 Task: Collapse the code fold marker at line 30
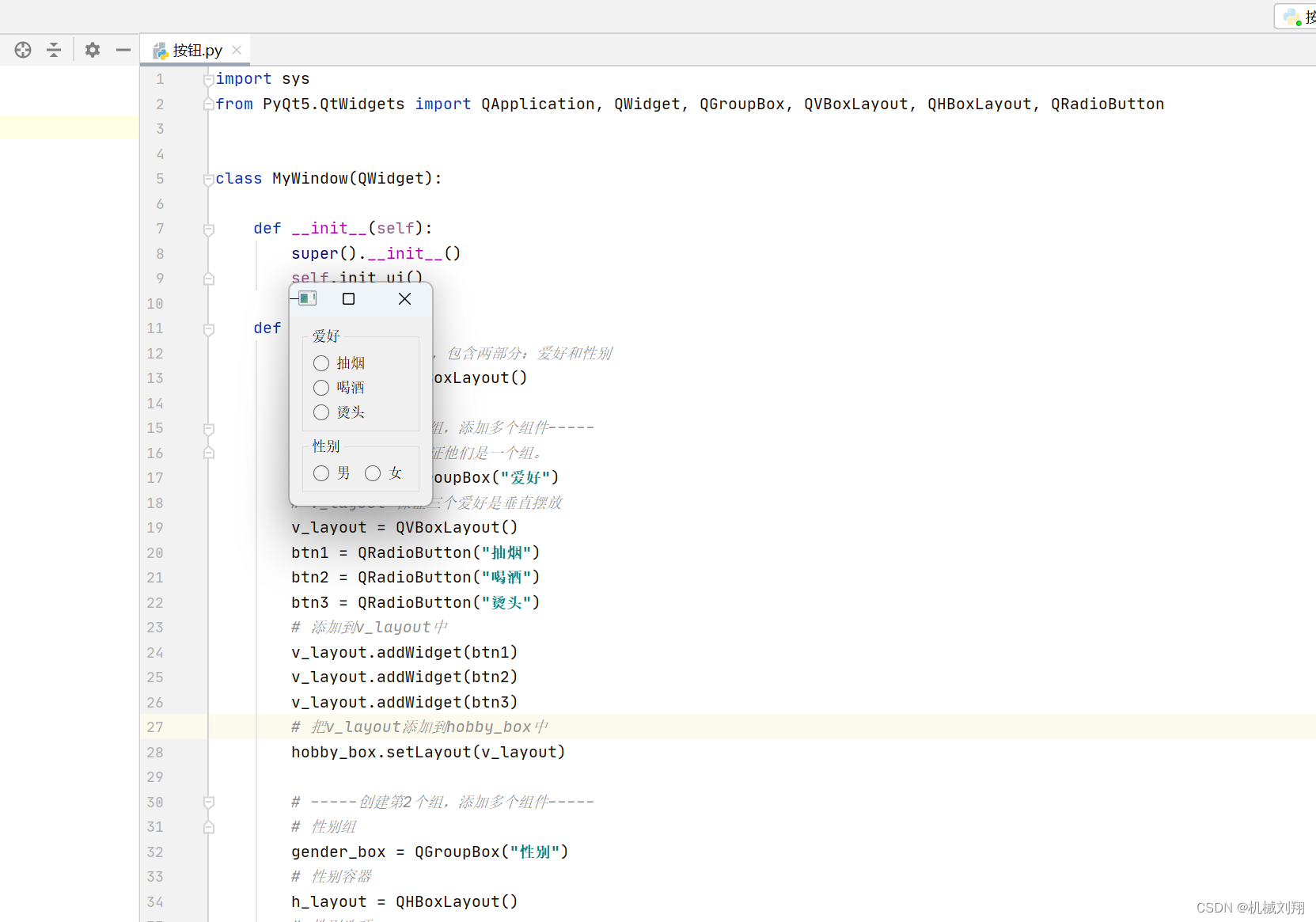209,802
